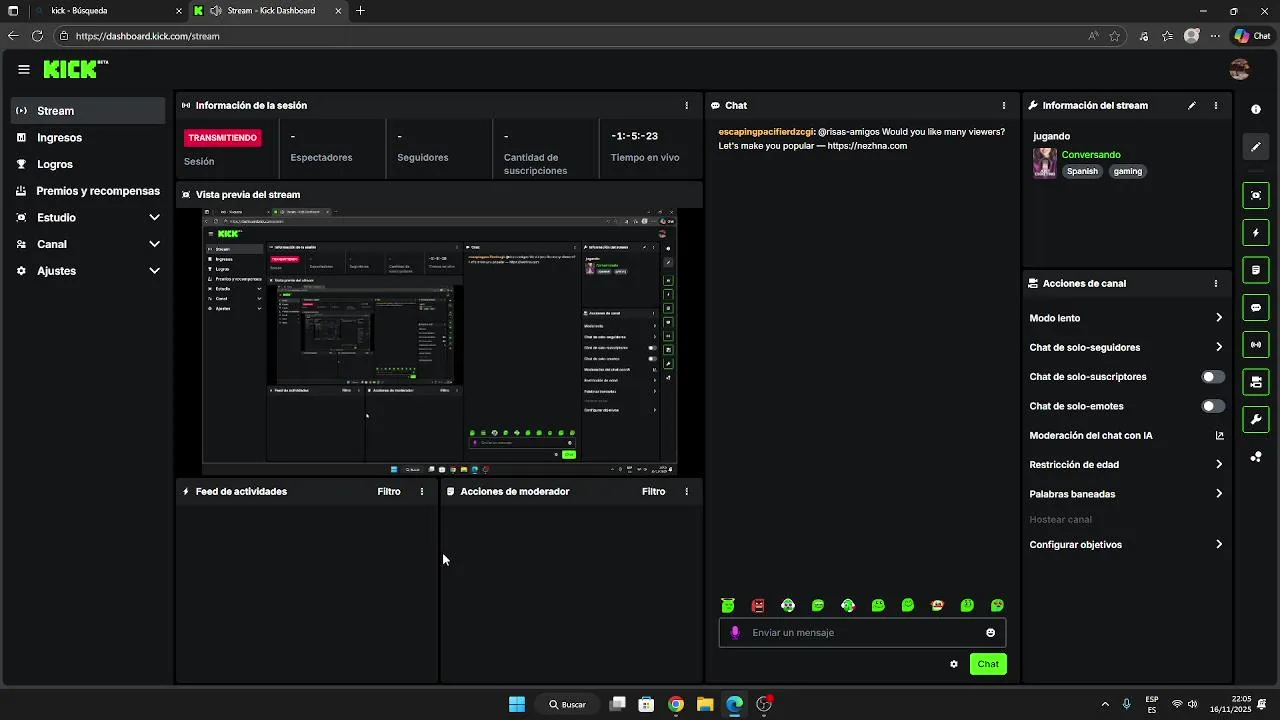The image size is (1280, 720).
Task: Toggle the session info document icon in sidebar
Action: click(x=1256, y=270)
